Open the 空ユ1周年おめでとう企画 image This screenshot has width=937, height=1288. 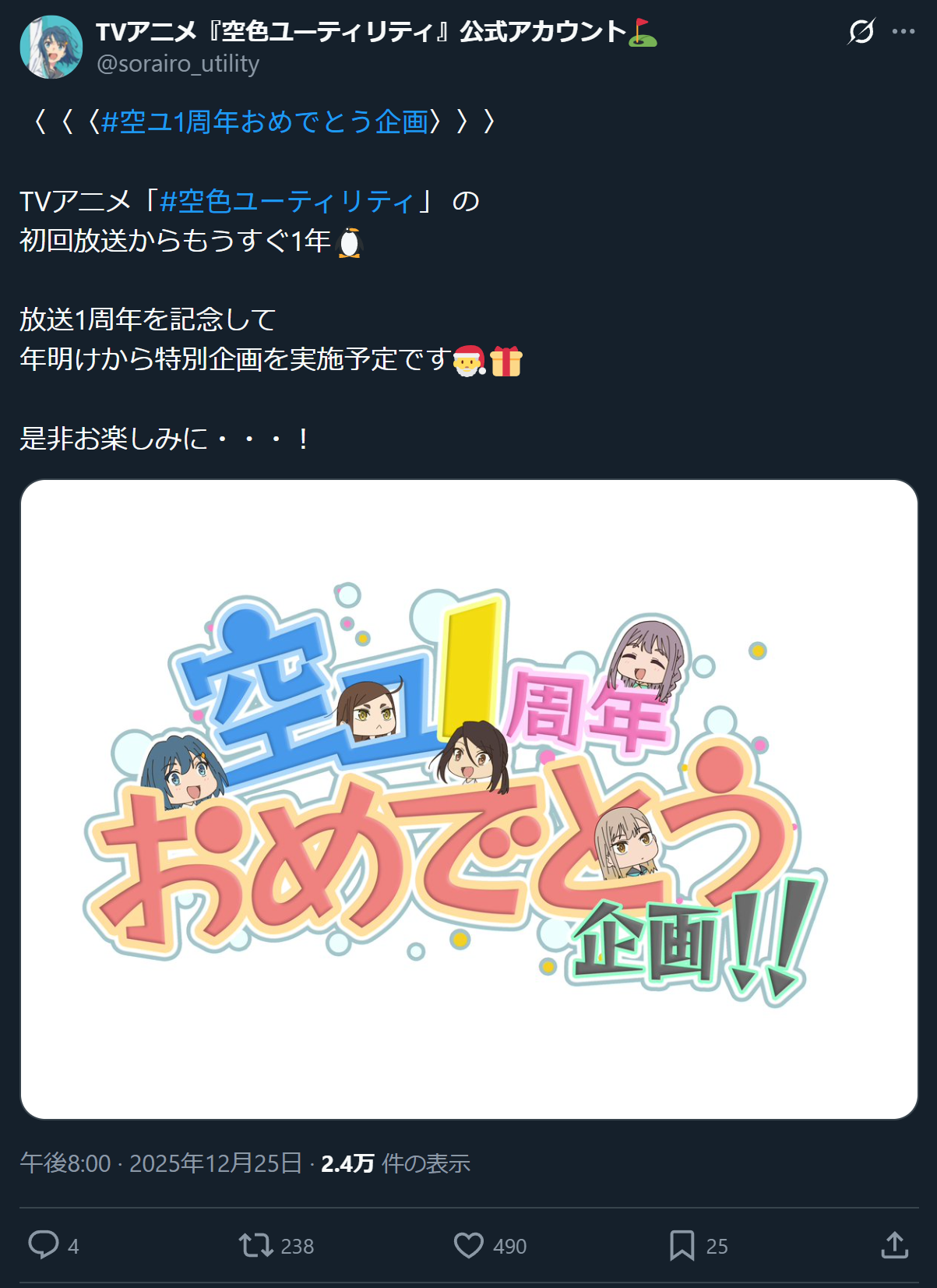coord(469,799)
